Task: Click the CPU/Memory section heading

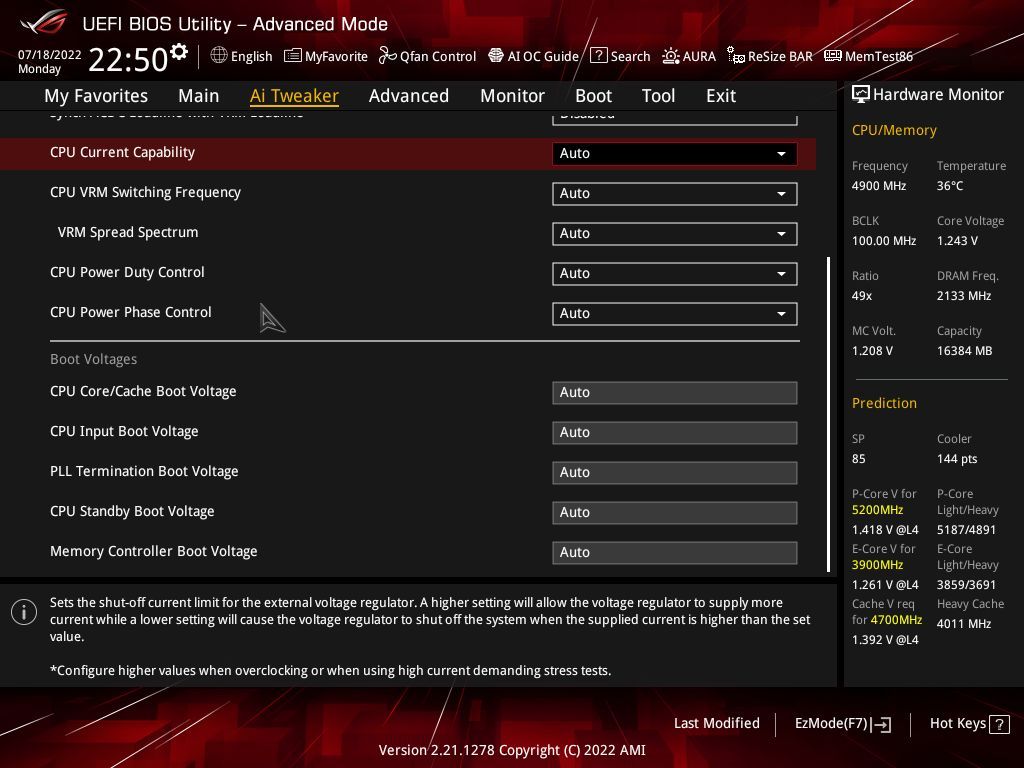Action: coord(893,130)
